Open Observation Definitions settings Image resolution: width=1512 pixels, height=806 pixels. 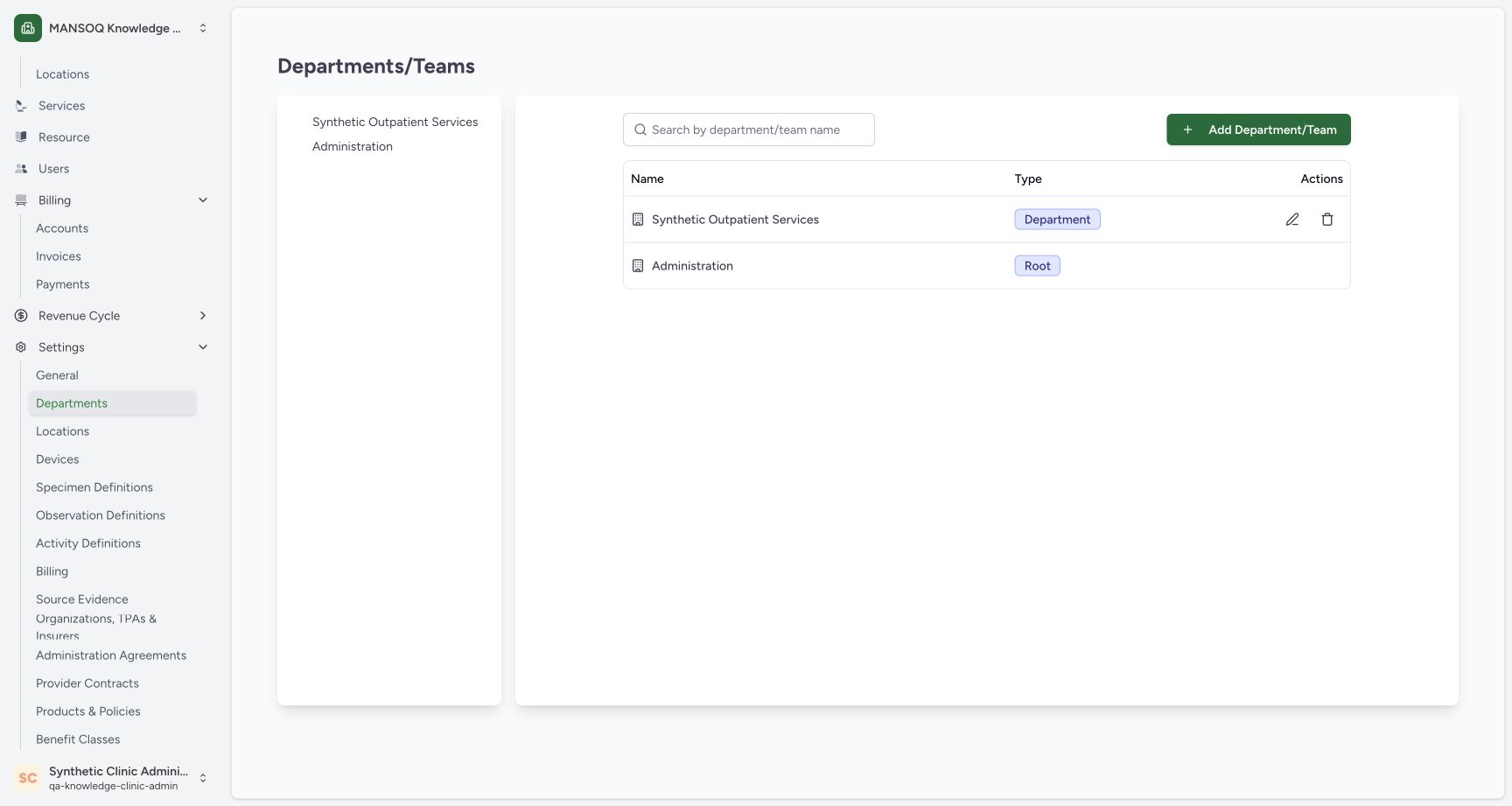pos(101,515)
